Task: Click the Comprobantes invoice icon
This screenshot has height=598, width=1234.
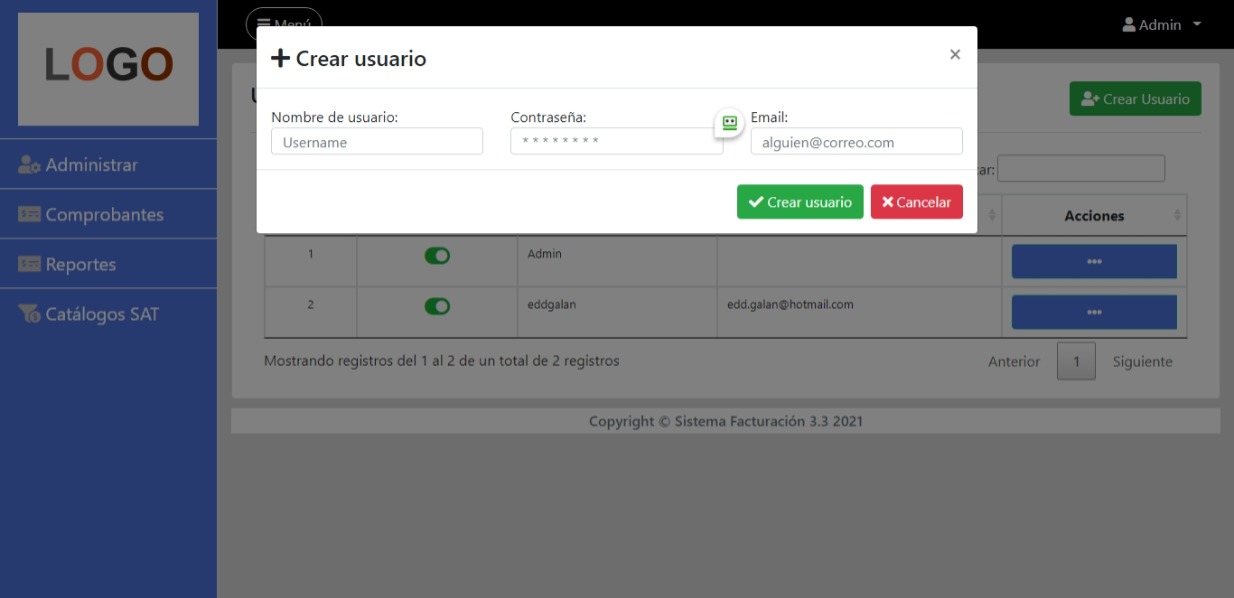Action: pyautogui.click(x=29, y=214)
